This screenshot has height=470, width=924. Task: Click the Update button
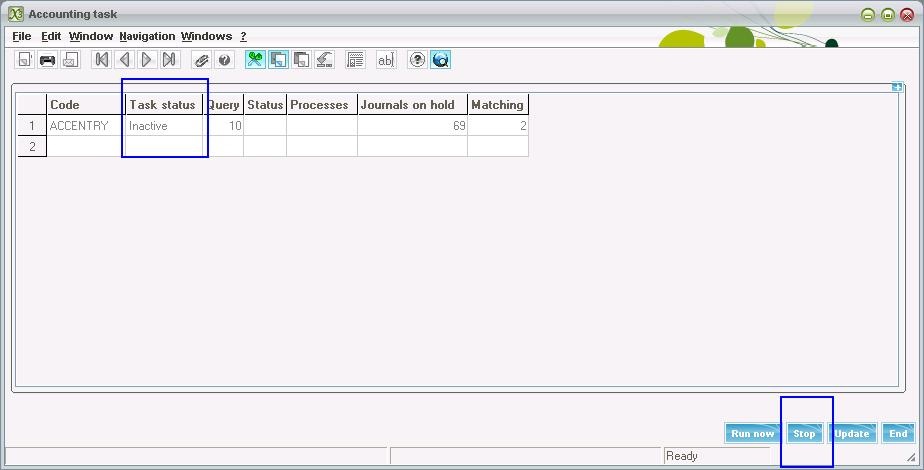[852, 433]
